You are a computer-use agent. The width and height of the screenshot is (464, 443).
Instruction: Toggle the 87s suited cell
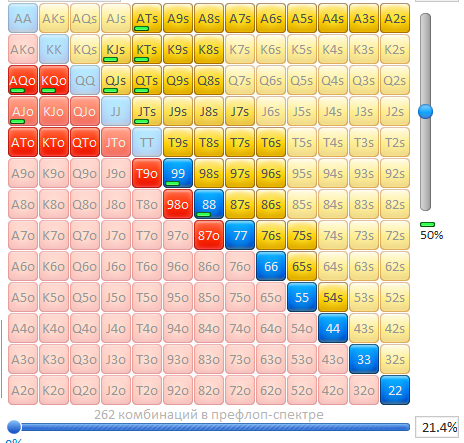240,204
